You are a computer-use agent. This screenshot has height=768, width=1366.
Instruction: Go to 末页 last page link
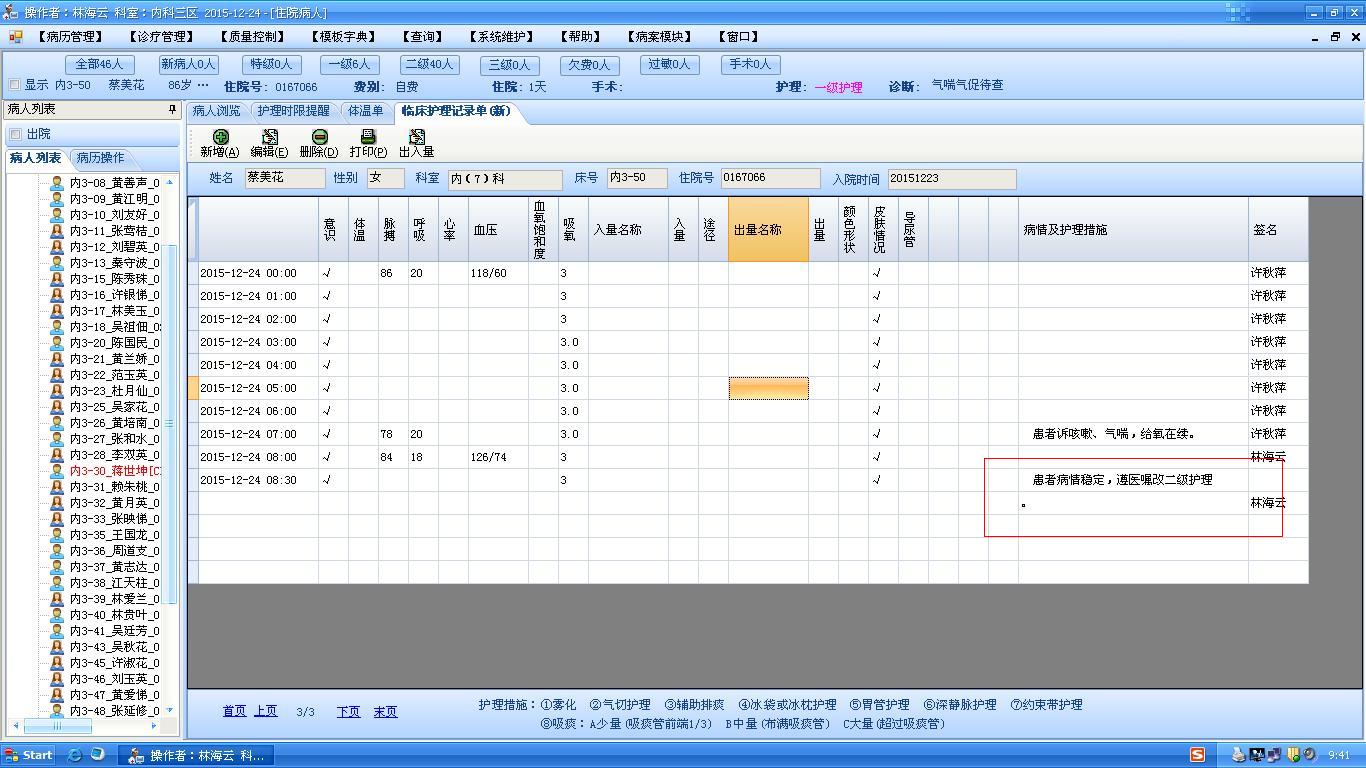[385, 712]
